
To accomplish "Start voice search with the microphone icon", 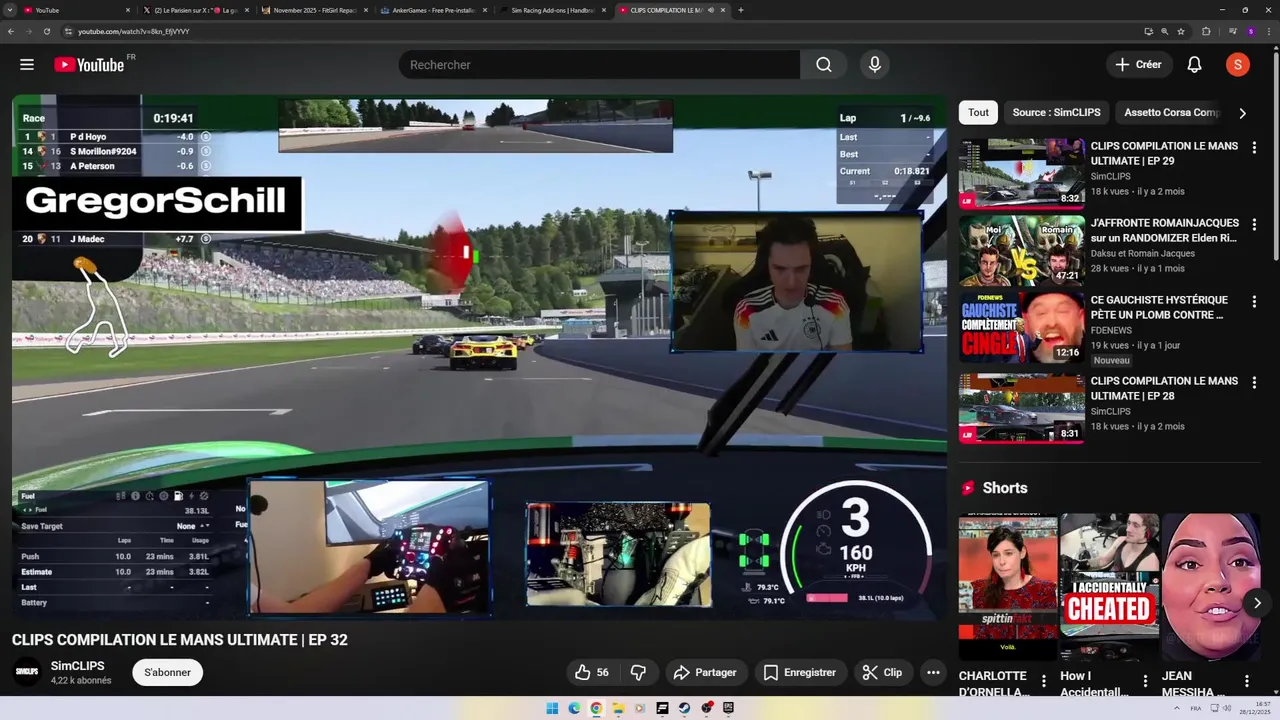I will 875,65.
